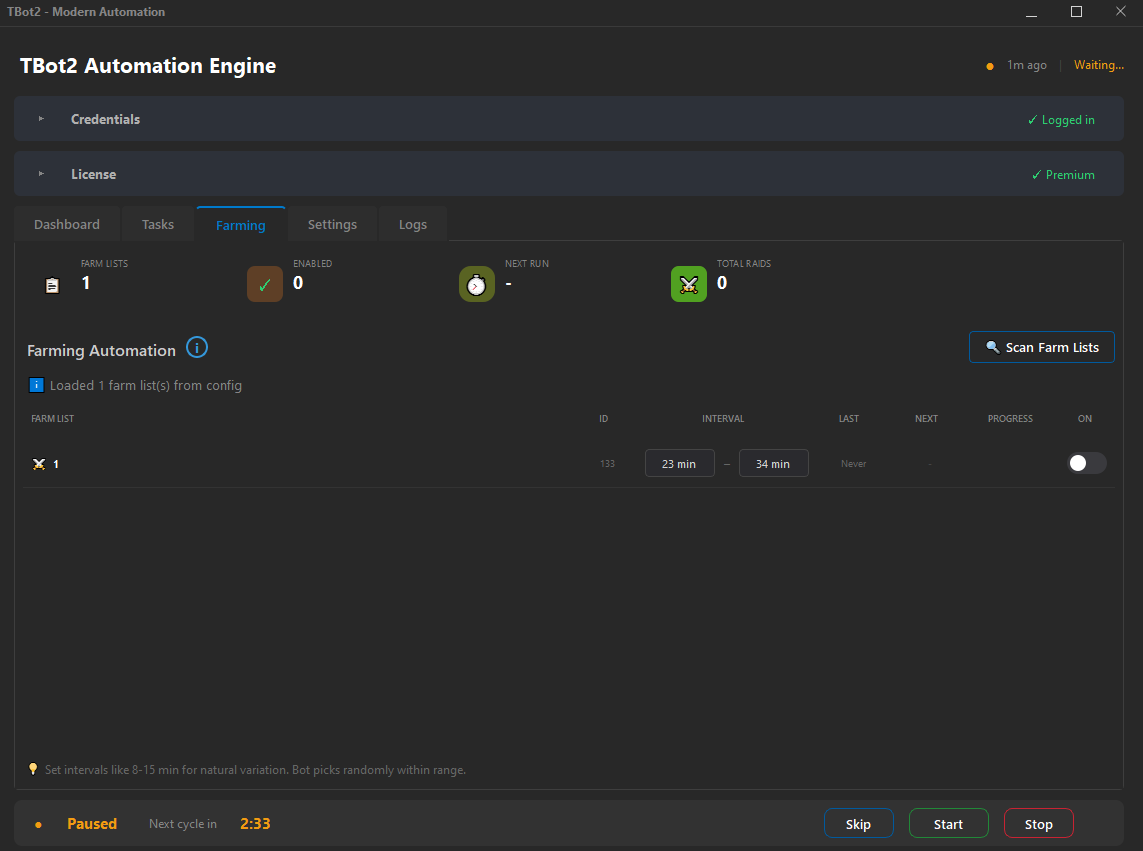Switch to the Settings tab
This screenshot has width=1143, height=851.
click(x=332, y=224)
